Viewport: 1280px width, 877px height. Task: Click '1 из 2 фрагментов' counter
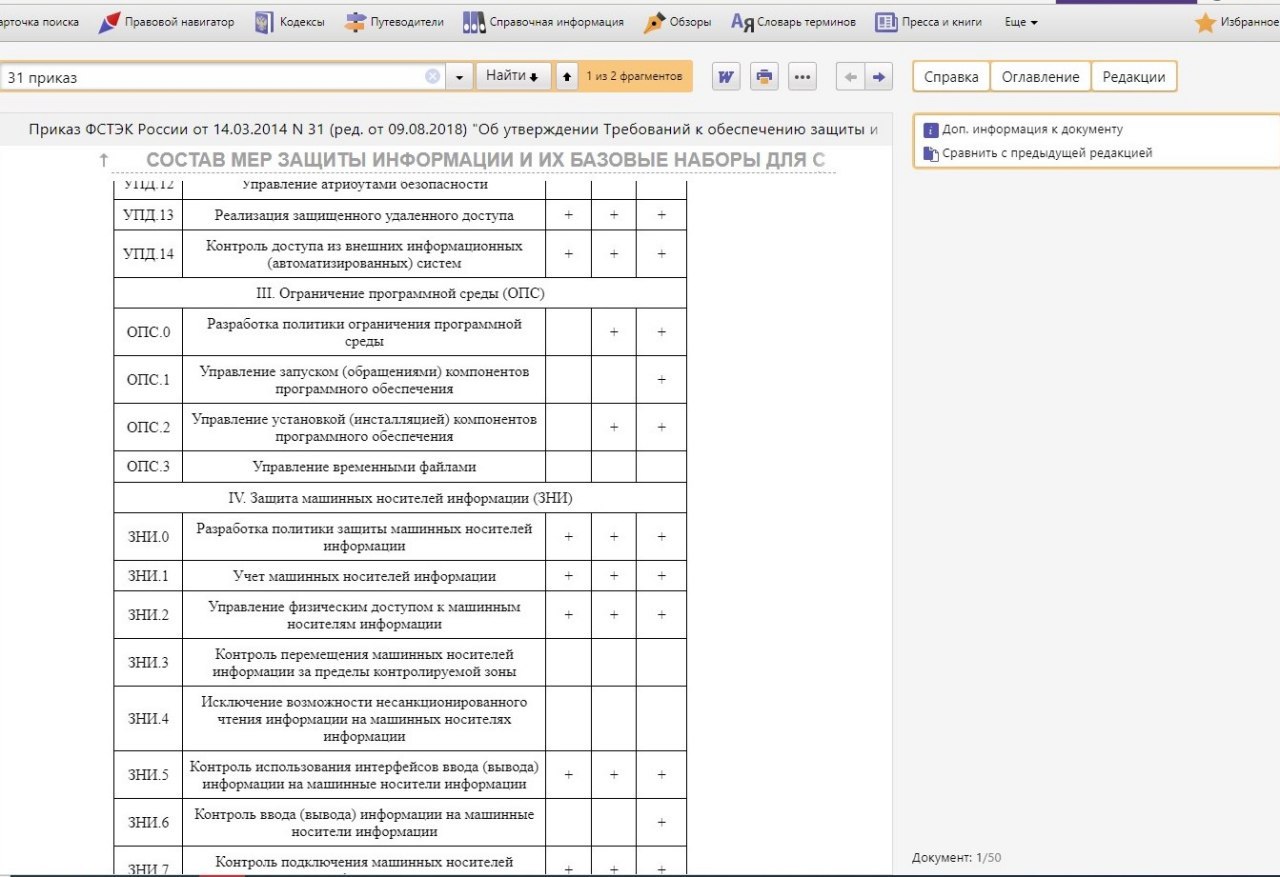tap(634, 76)
